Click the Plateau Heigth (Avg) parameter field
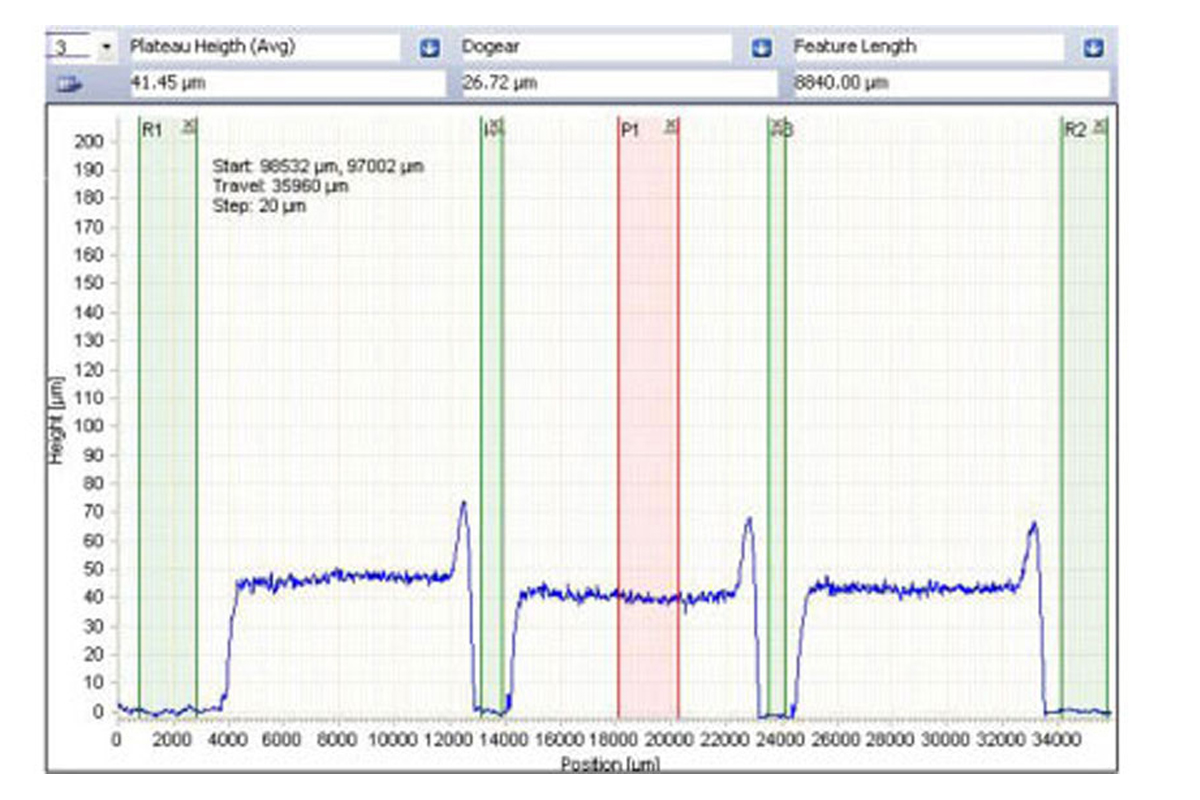This screenshot has width=1200, height=800. pos(264,47)
